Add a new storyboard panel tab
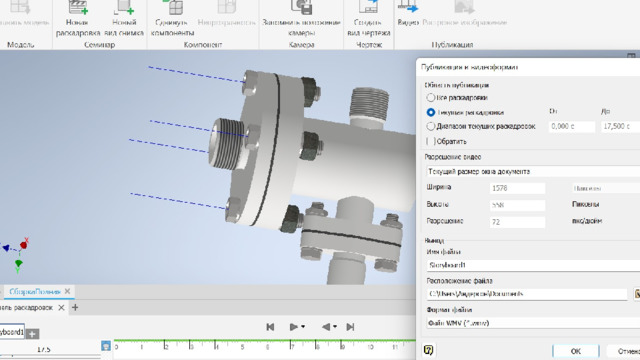The image size is (640, 360). (75, 308)
